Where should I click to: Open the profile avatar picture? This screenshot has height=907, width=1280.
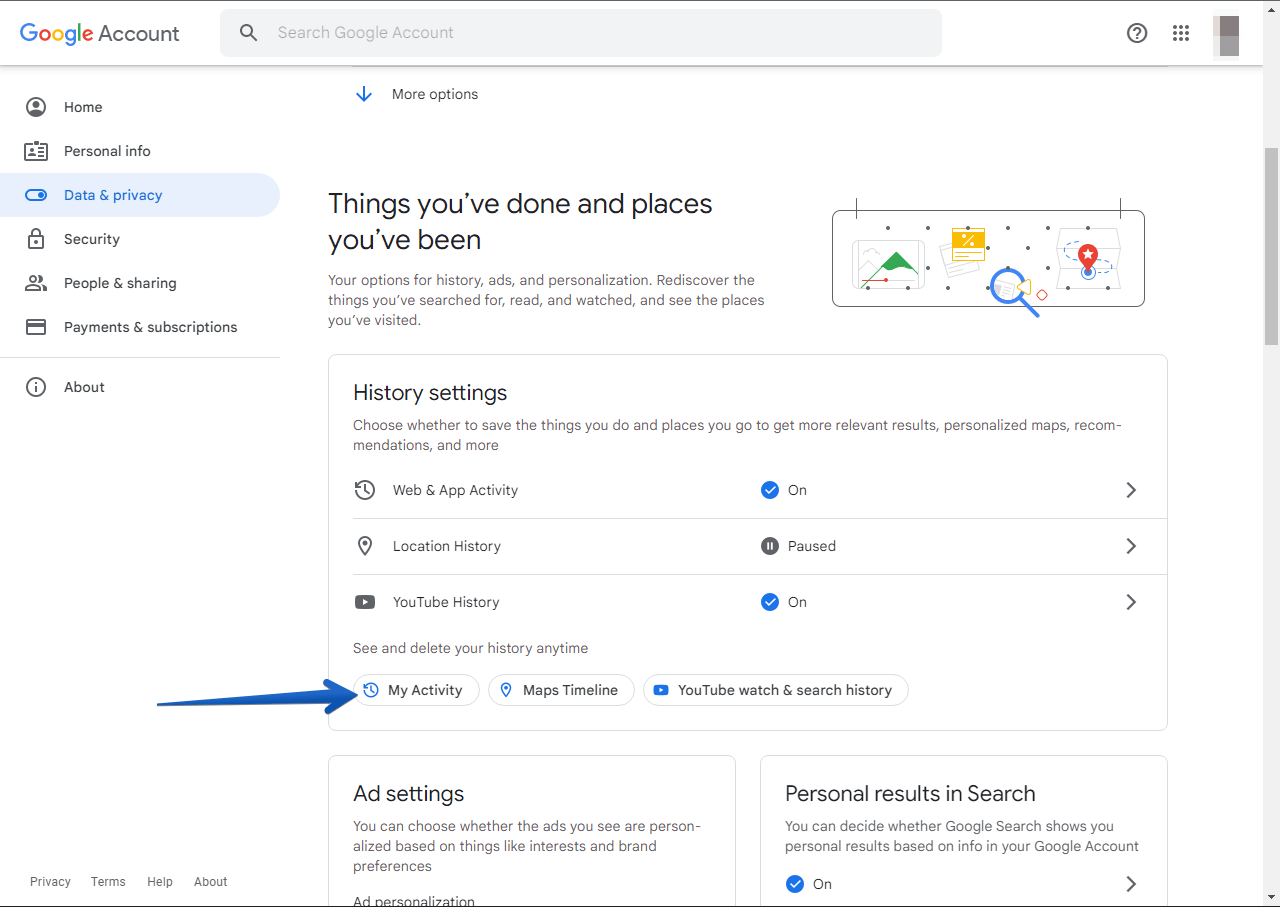1226,34
